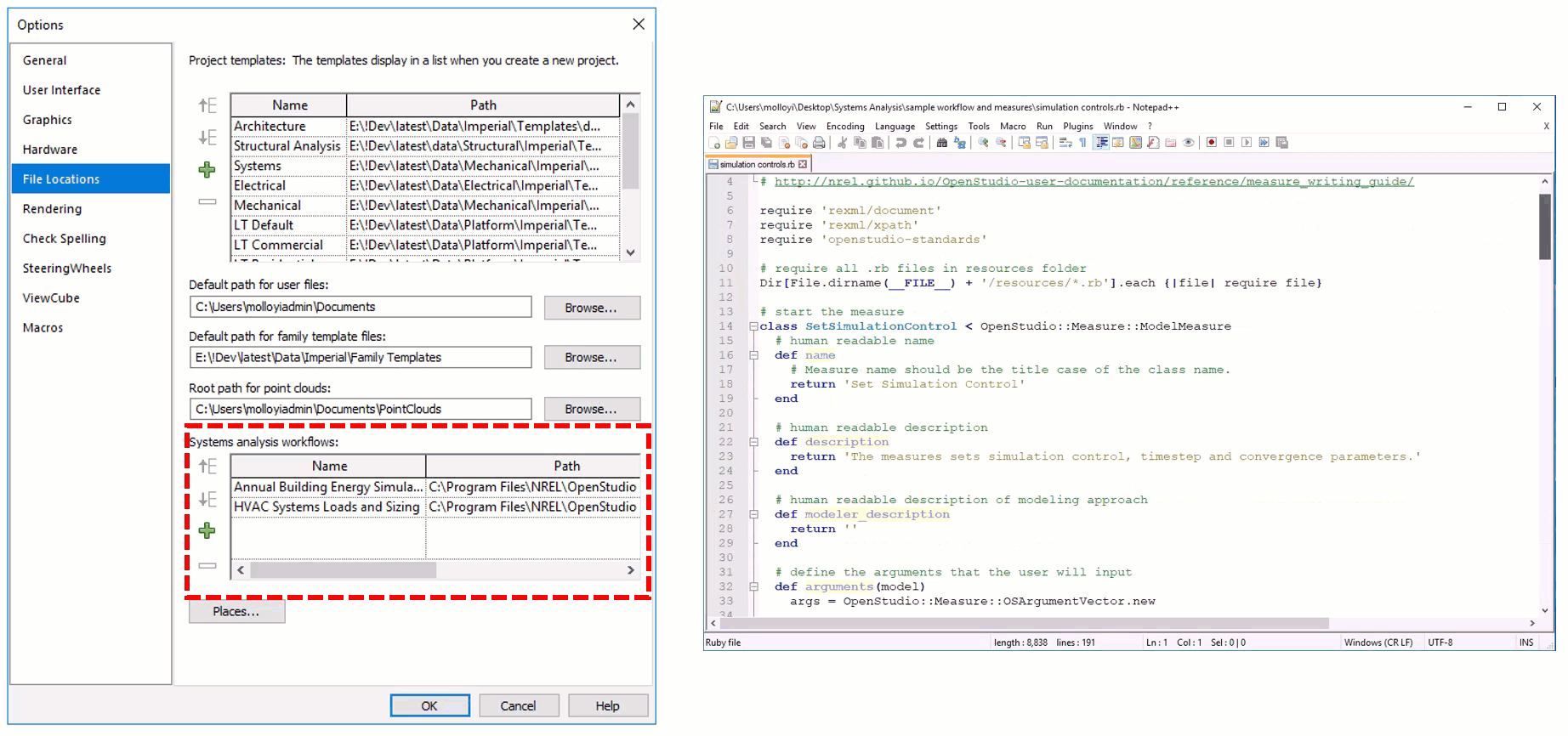This screenshot has height=736, width=1568.
Task: Click the workflows table horizontal scrollbar thumb
Action: [x=344, y=569]
